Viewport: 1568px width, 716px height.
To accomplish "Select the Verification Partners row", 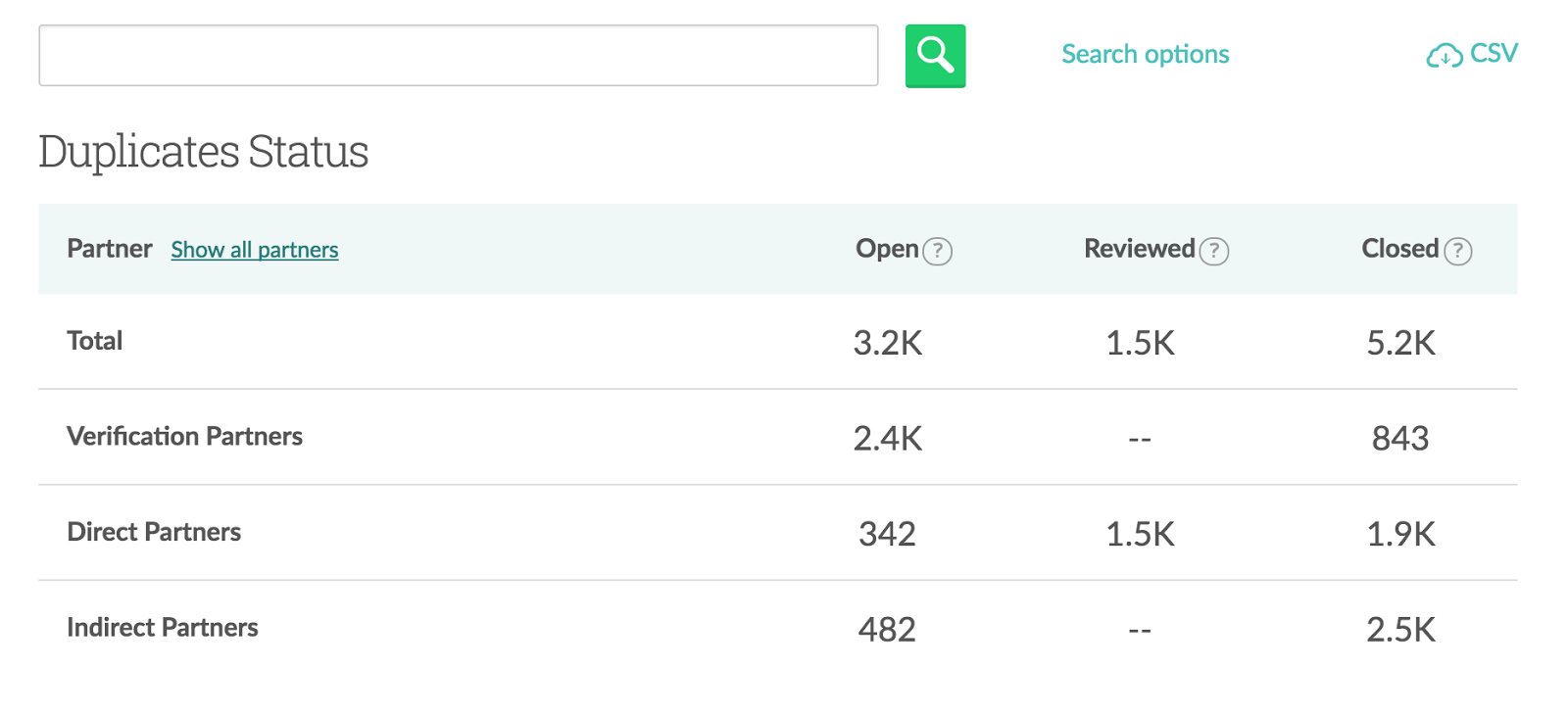I will tap(184, 436).
